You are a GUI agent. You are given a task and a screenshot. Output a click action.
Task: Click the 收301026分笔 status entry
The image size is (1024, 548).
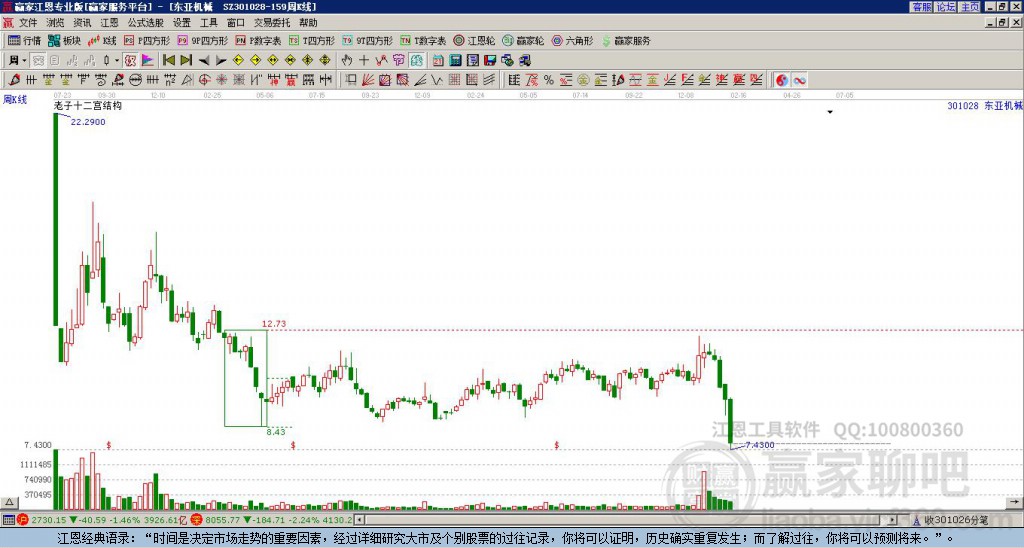coord(955,520)
